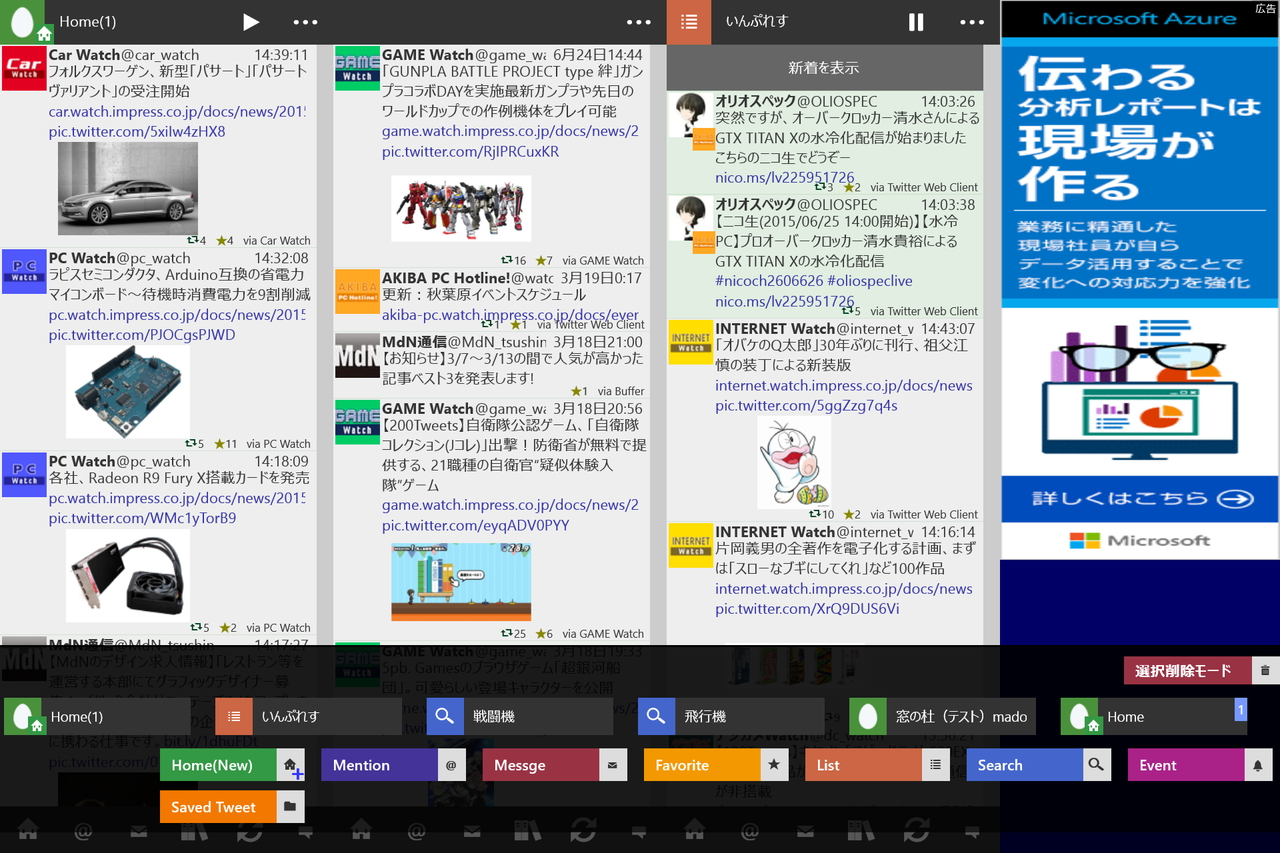Add a Home(New) column
The image size is (1280, 853).
(x=232, y=765)
